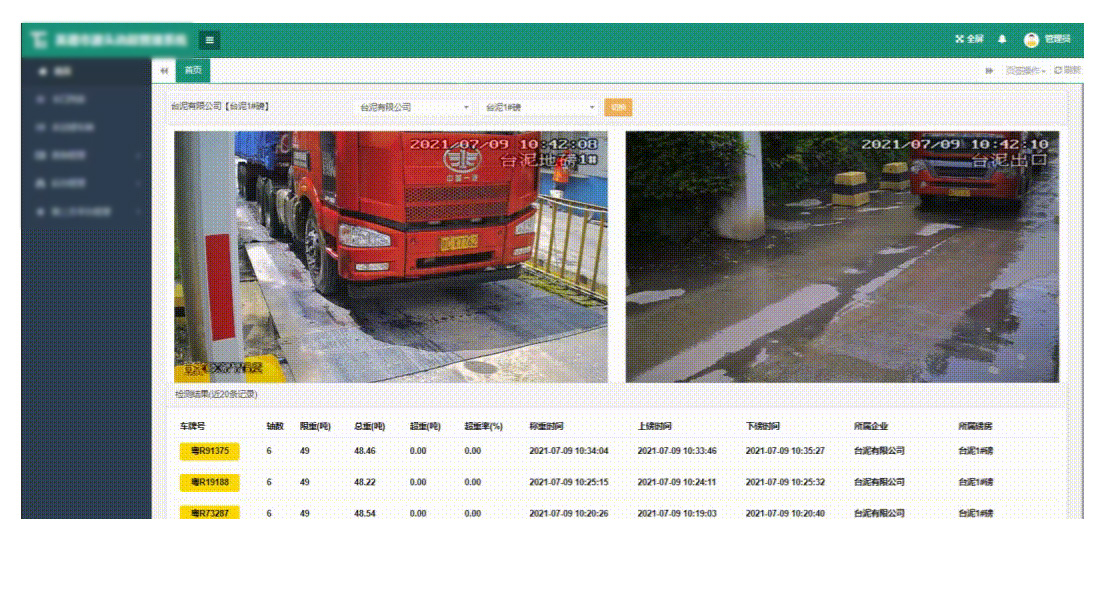Click license plate 粤R19188 badge

tap(210, 482)
